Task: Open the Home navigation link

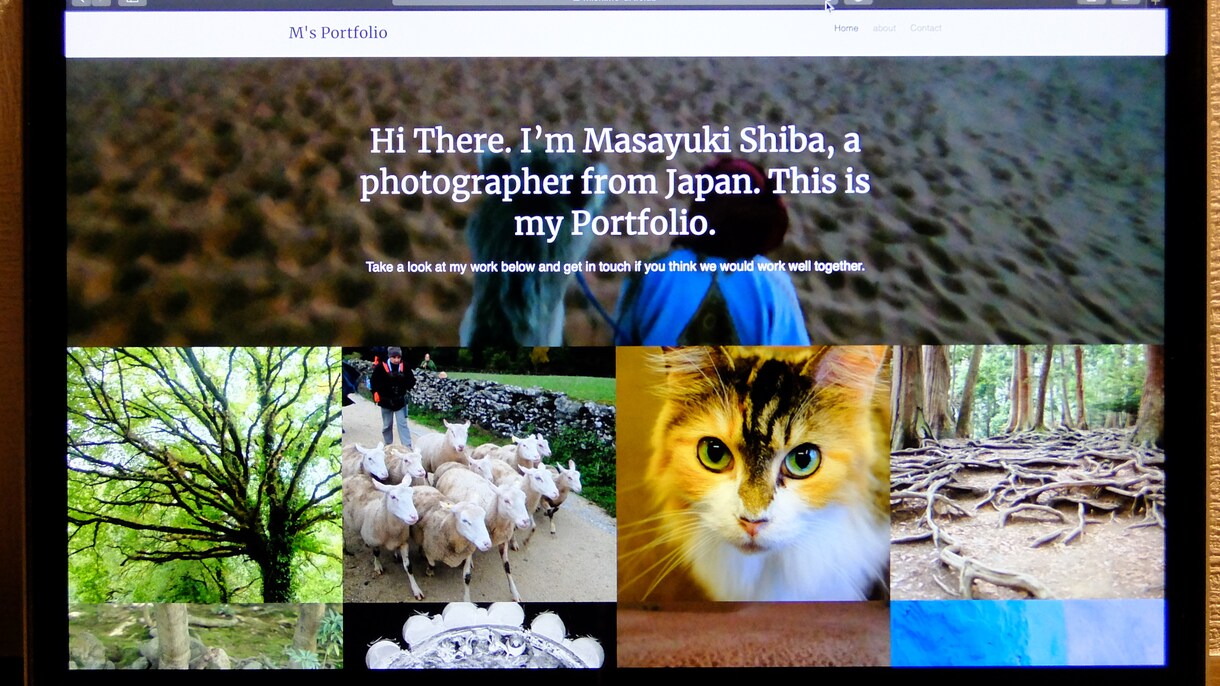Action: (846, 28)
